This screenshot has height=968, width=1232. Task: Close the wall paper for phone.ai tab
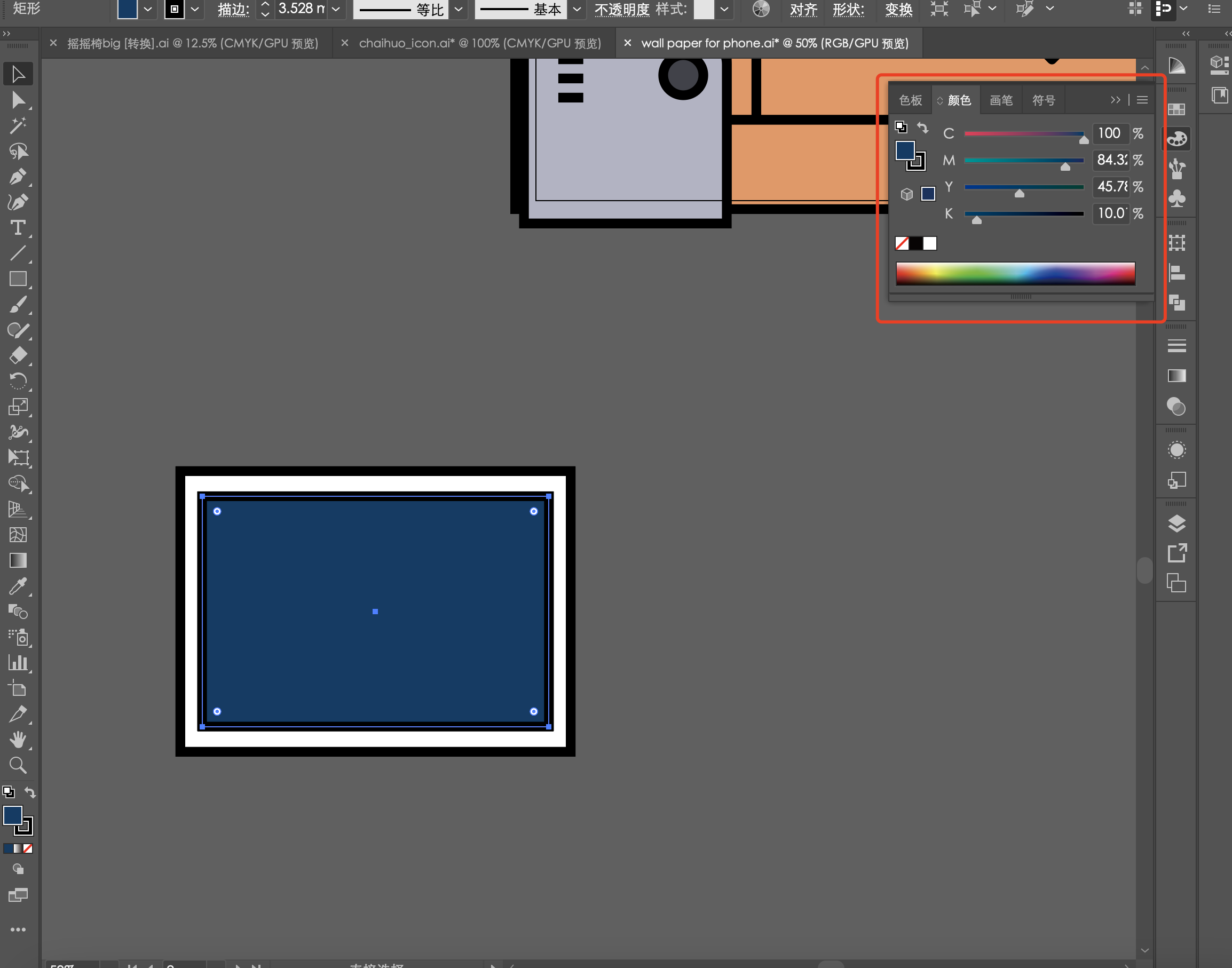tap(628, 43)
